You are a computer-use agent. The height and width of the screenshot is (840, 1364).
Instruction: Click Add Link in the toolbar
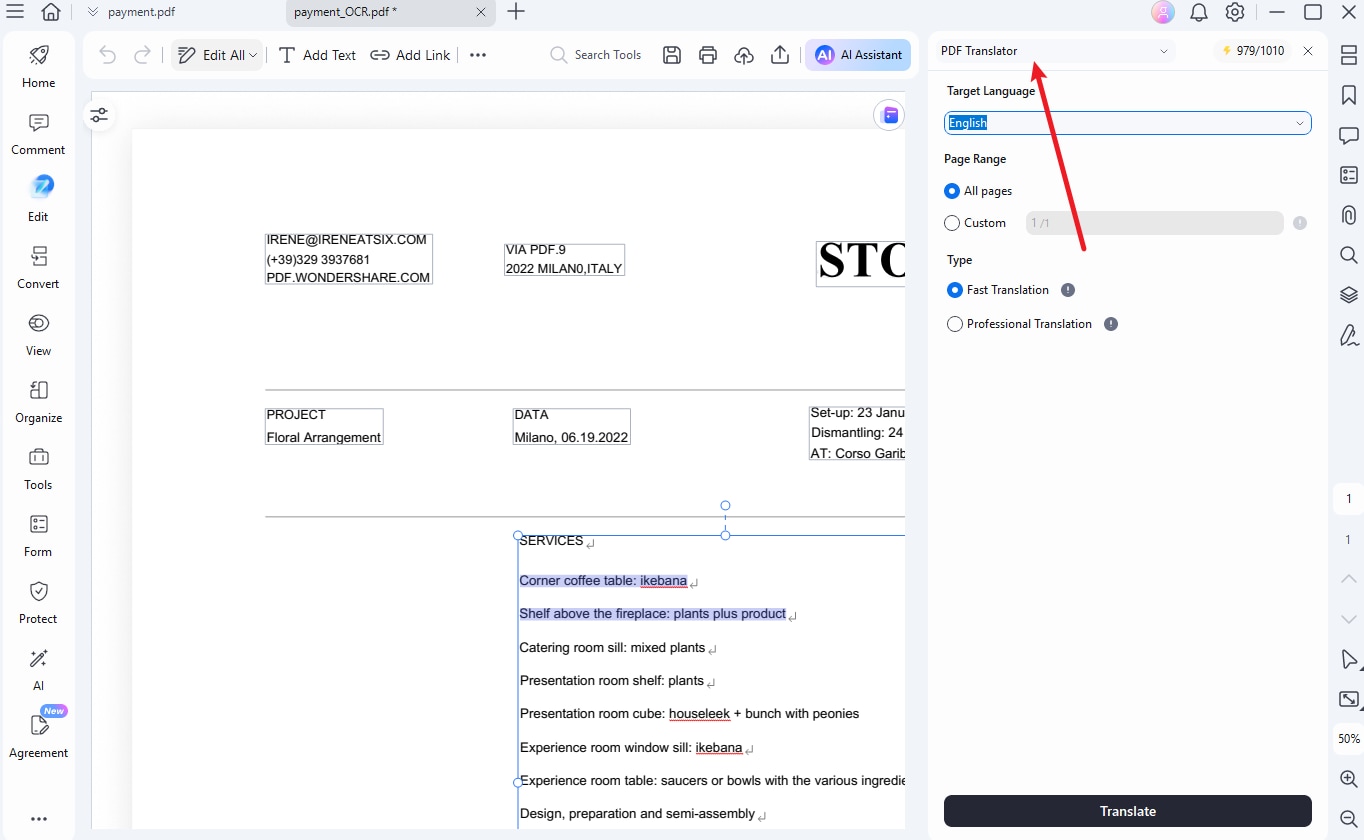(410, 55)
